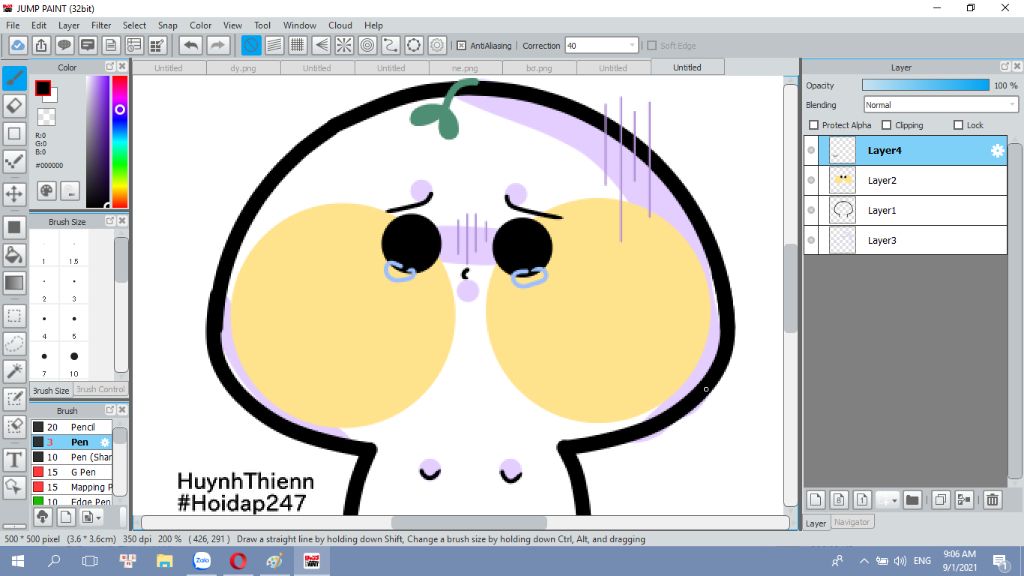
Task: Toggle visibility of Layer4
Action: (x=811, y=150)
